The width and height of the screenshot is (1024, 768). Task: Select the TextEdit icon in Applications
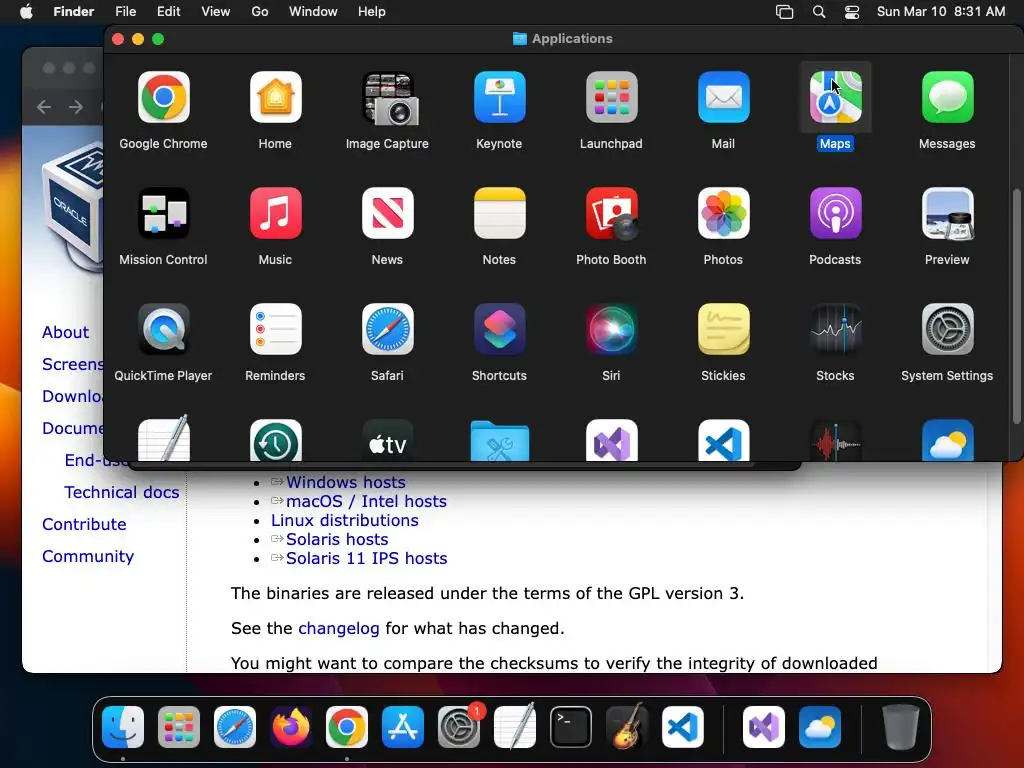[163, 439]
